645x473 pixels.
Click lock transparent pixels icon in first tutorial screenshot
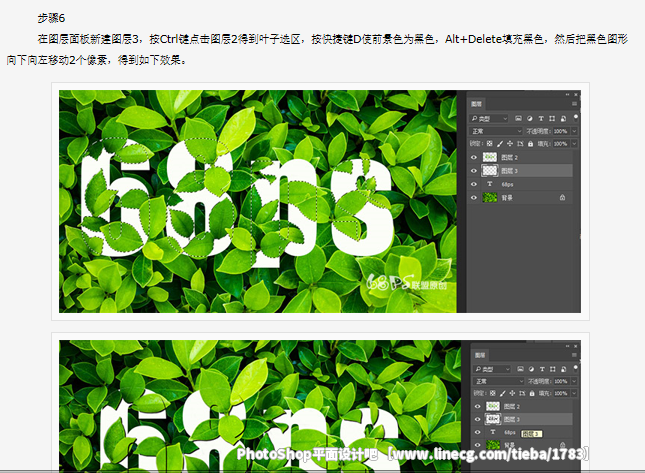[x=490, y=144]
